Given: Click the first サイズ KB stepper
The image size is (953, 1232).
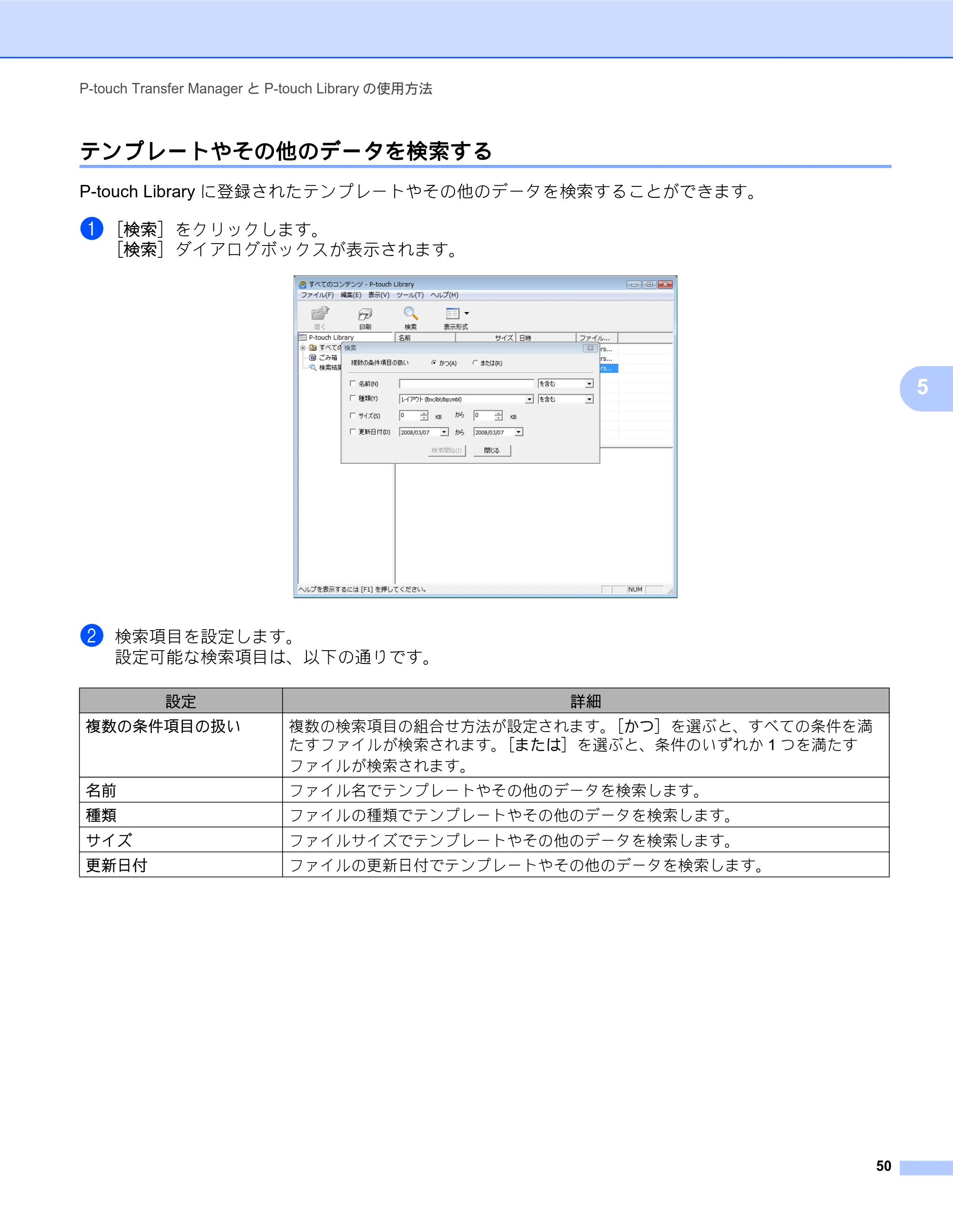Looking at the screenshot, I should point(424,416).
